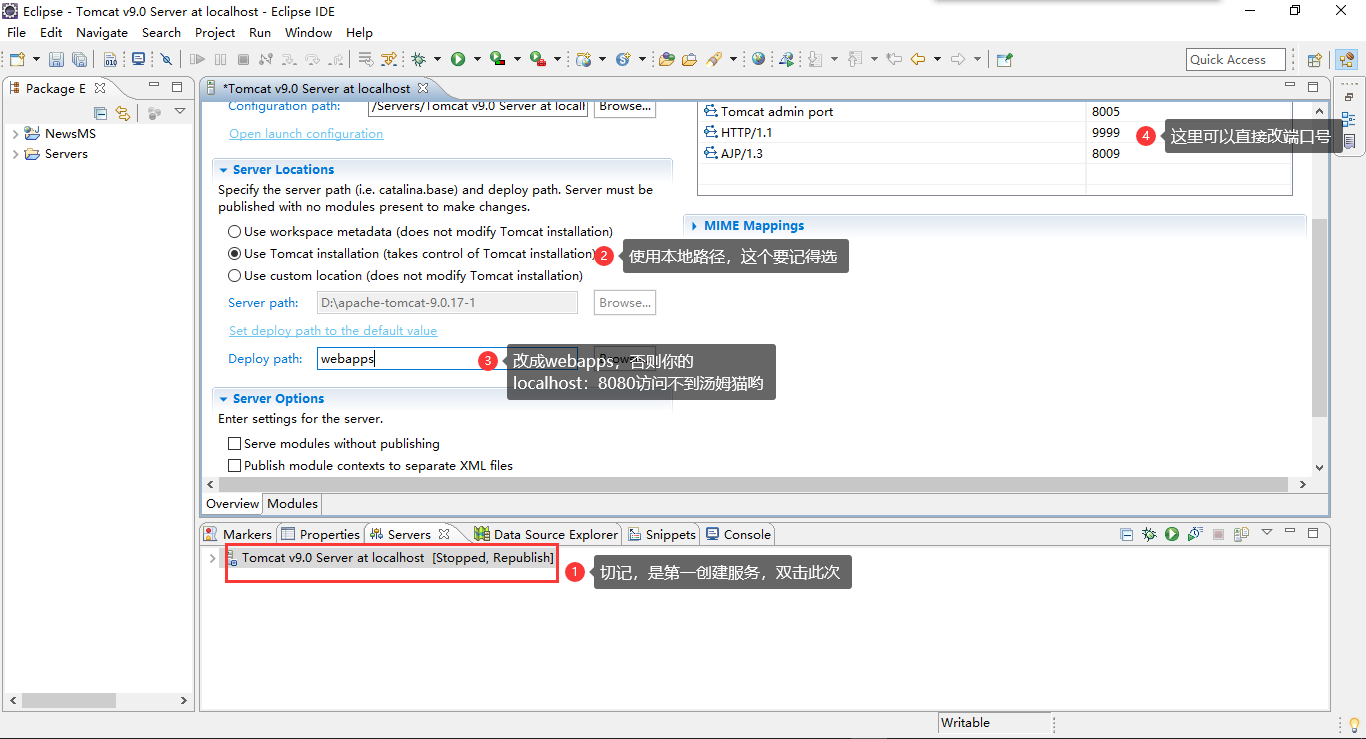Open the Project menu

point(215,32)
